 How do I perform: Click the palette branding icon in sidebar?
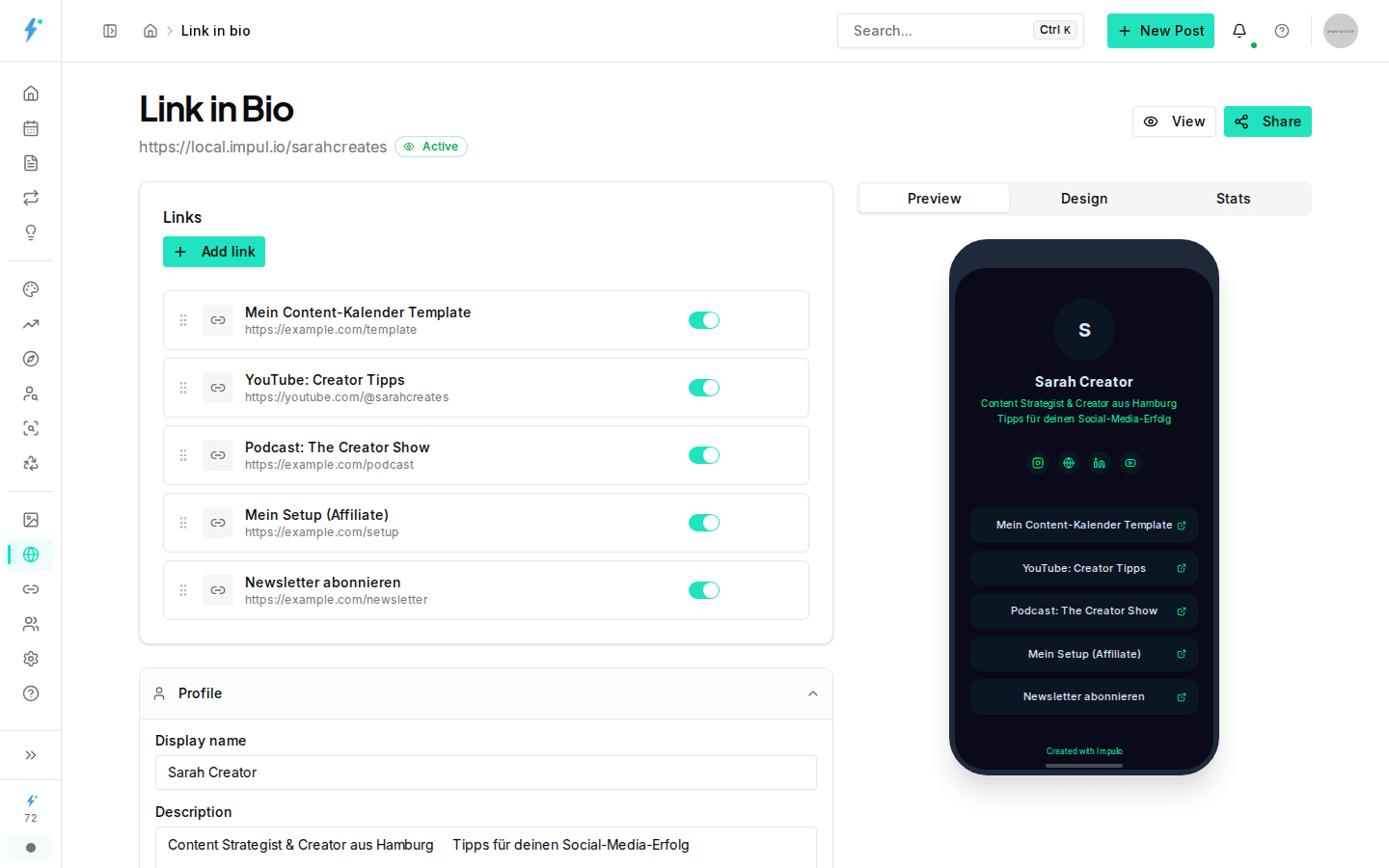(30, 289)
